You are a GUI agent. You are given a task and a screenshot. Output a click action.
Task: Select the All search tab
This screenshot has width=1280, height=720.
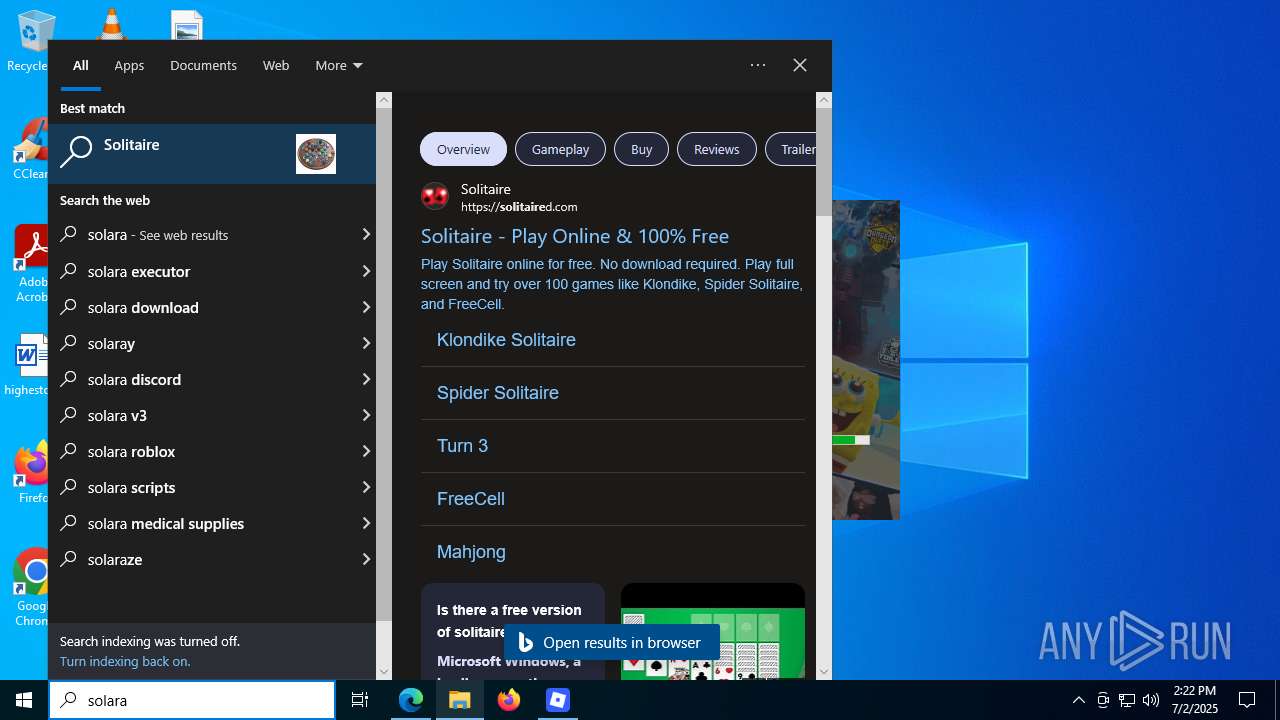(x=81, y=65)
